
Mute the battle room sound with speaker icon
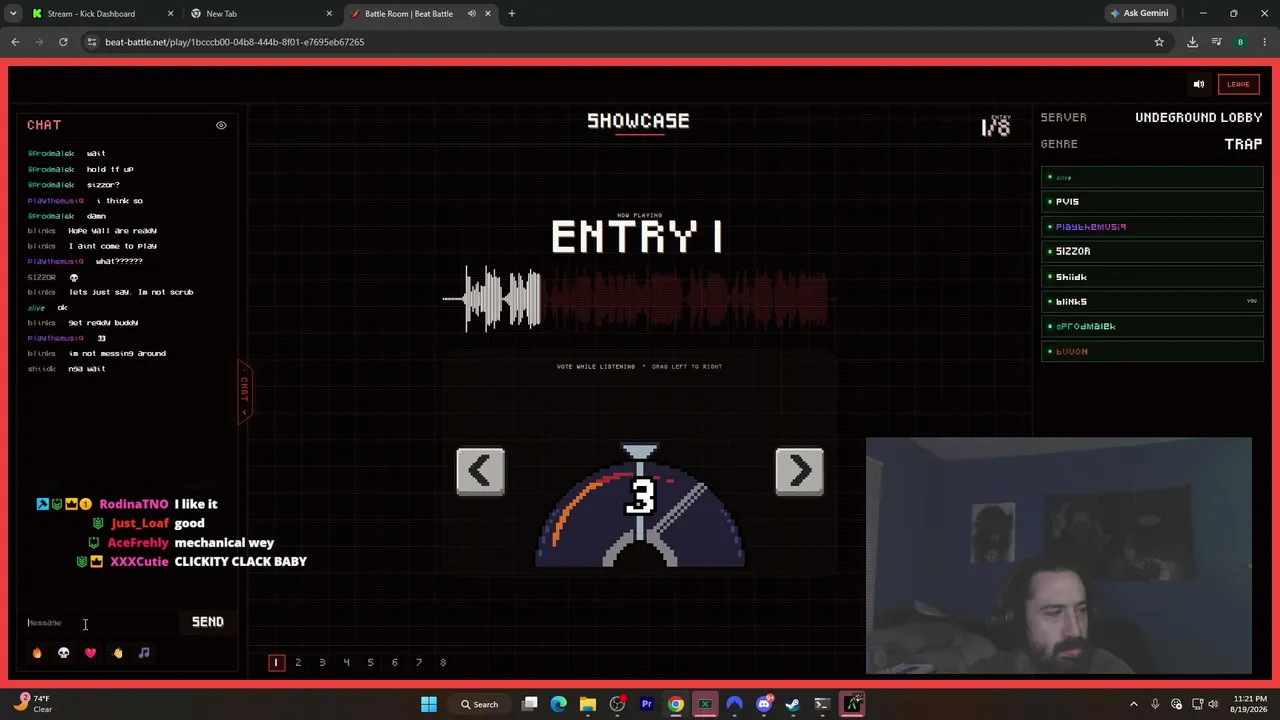tap(1199, 84)
